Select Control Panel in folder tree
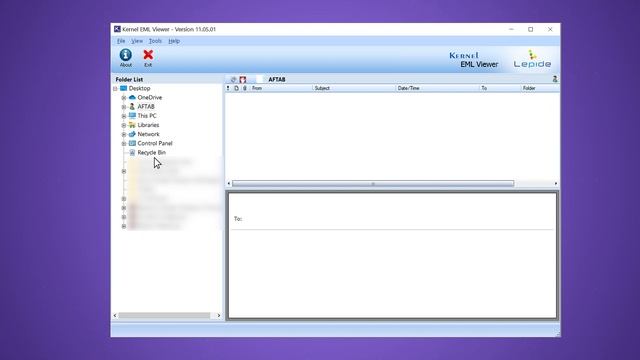 coord(155,143)
